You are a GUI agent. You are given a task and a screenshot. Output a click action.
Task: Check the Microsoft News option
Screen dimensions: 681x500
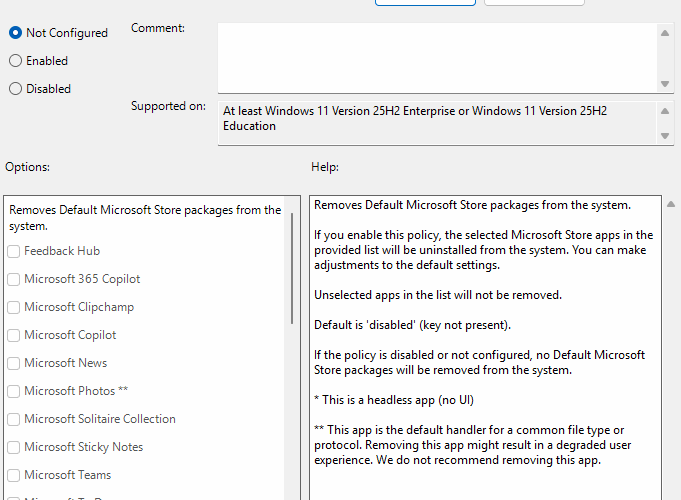coord(14,363)
